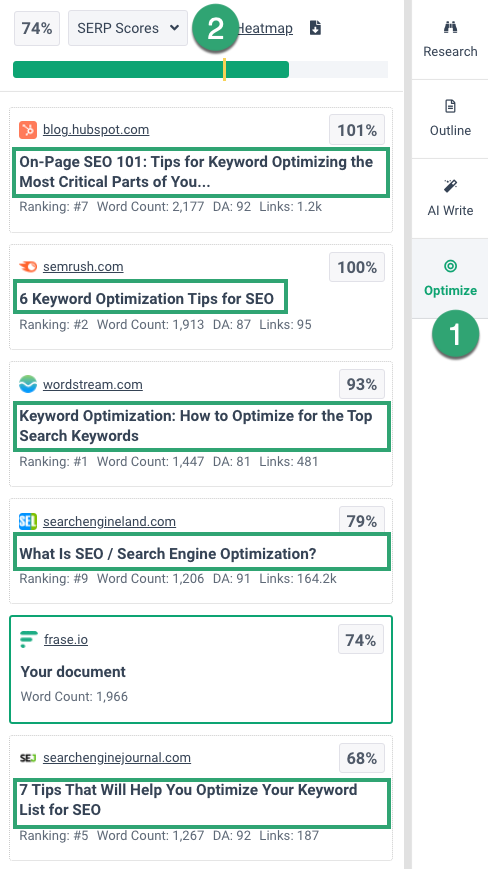Open the Outline document tab

450,119
